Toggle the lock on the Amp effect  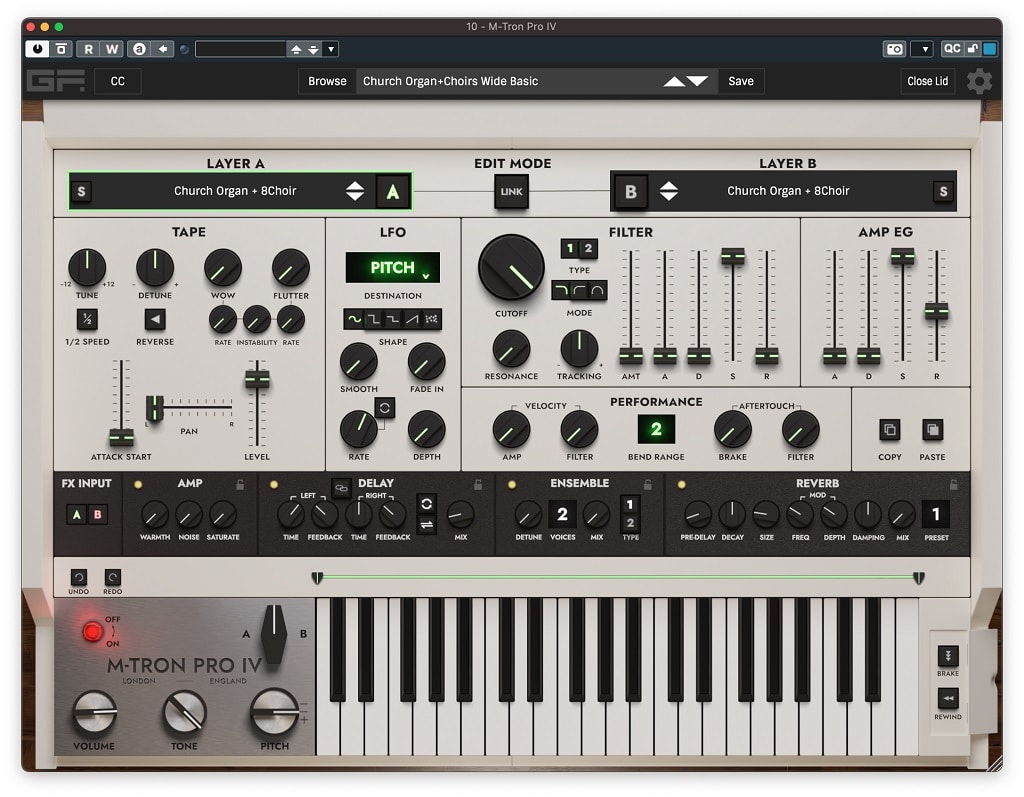tap(240, 485)
